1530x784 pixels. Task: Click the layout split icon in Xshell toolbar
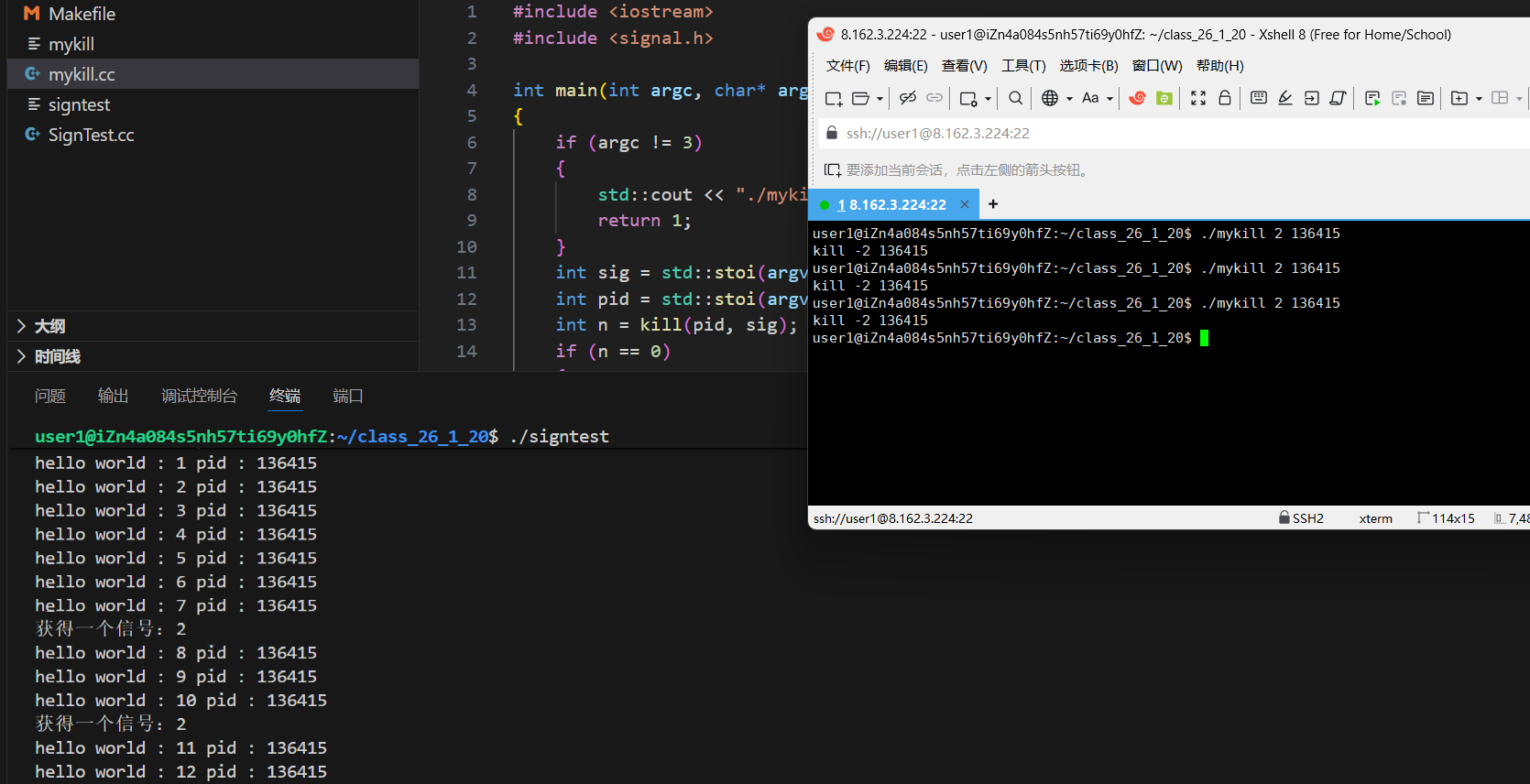coord(1500,98)
